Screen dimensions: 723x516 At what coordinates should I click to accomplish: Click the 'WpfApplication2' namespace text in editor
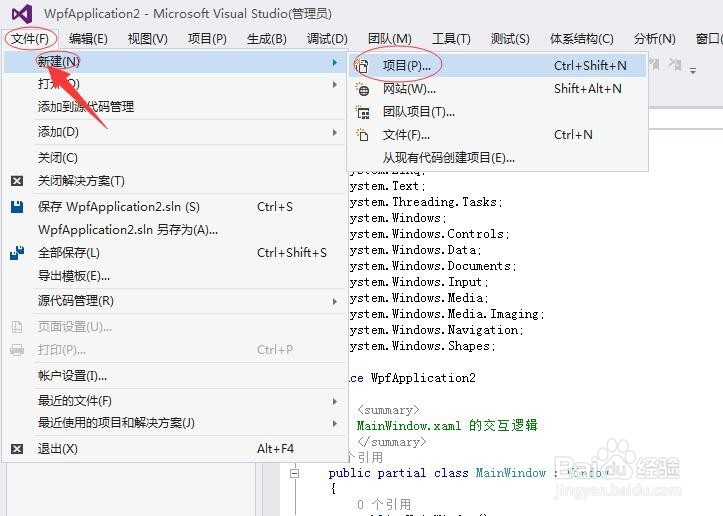click(x=423, y=378)
